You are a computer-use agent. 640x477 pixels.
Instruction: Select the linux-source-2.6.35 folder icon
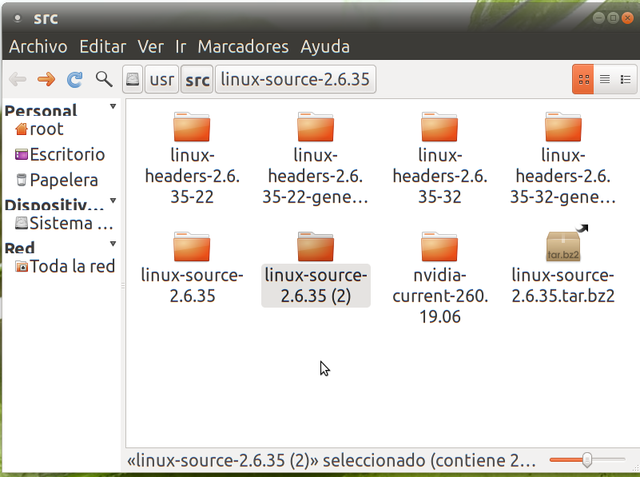click(x=192, y=246)
